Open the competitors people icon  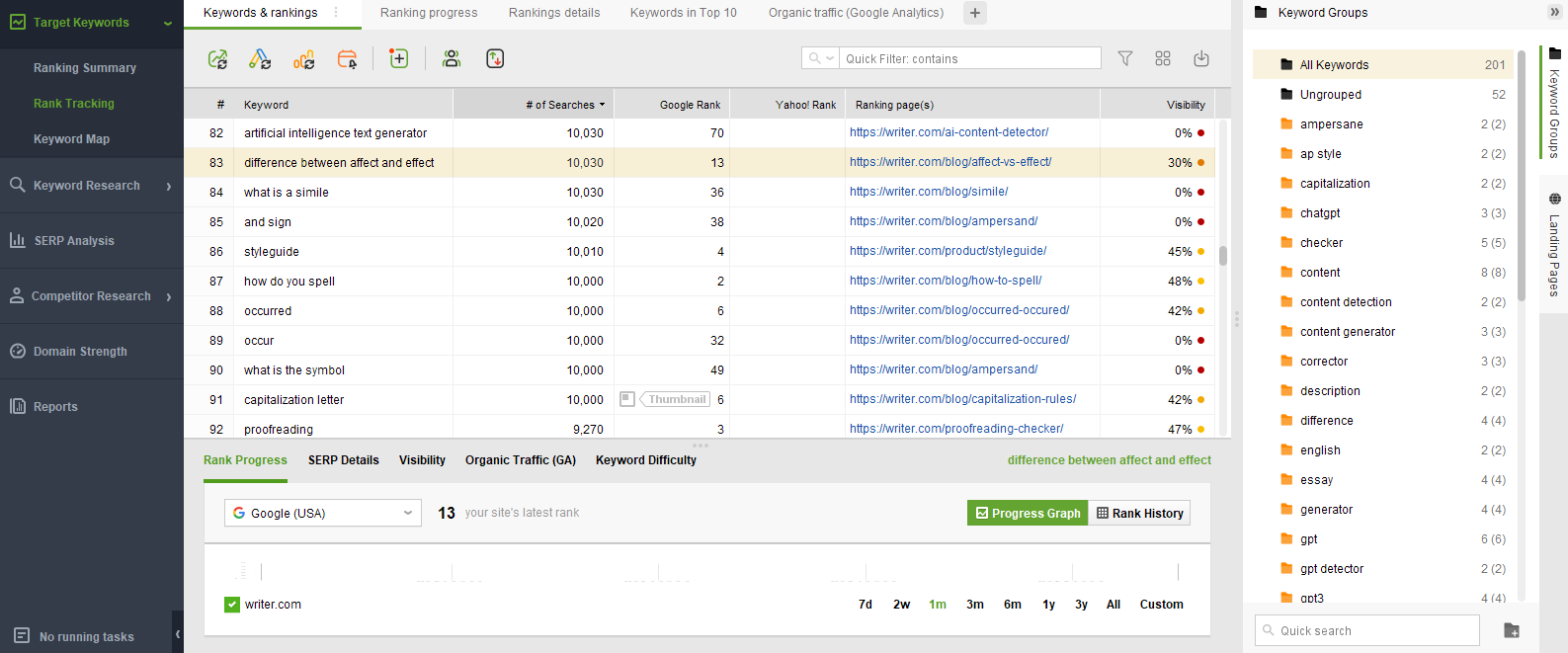452,58
